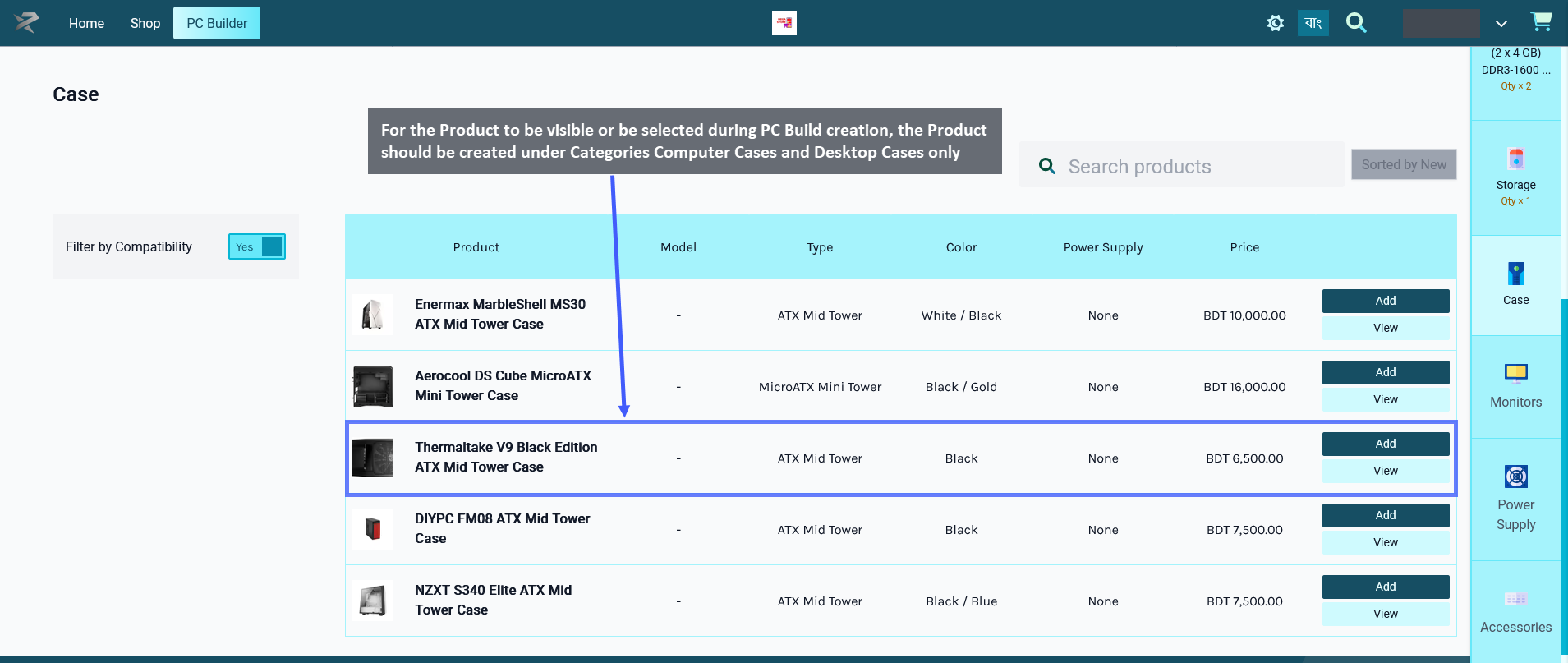Image resolution: width=1568 pixels, height=663 pixels.
Task: Open the search magnifier in the navbar
Action: click(1356, 23)
